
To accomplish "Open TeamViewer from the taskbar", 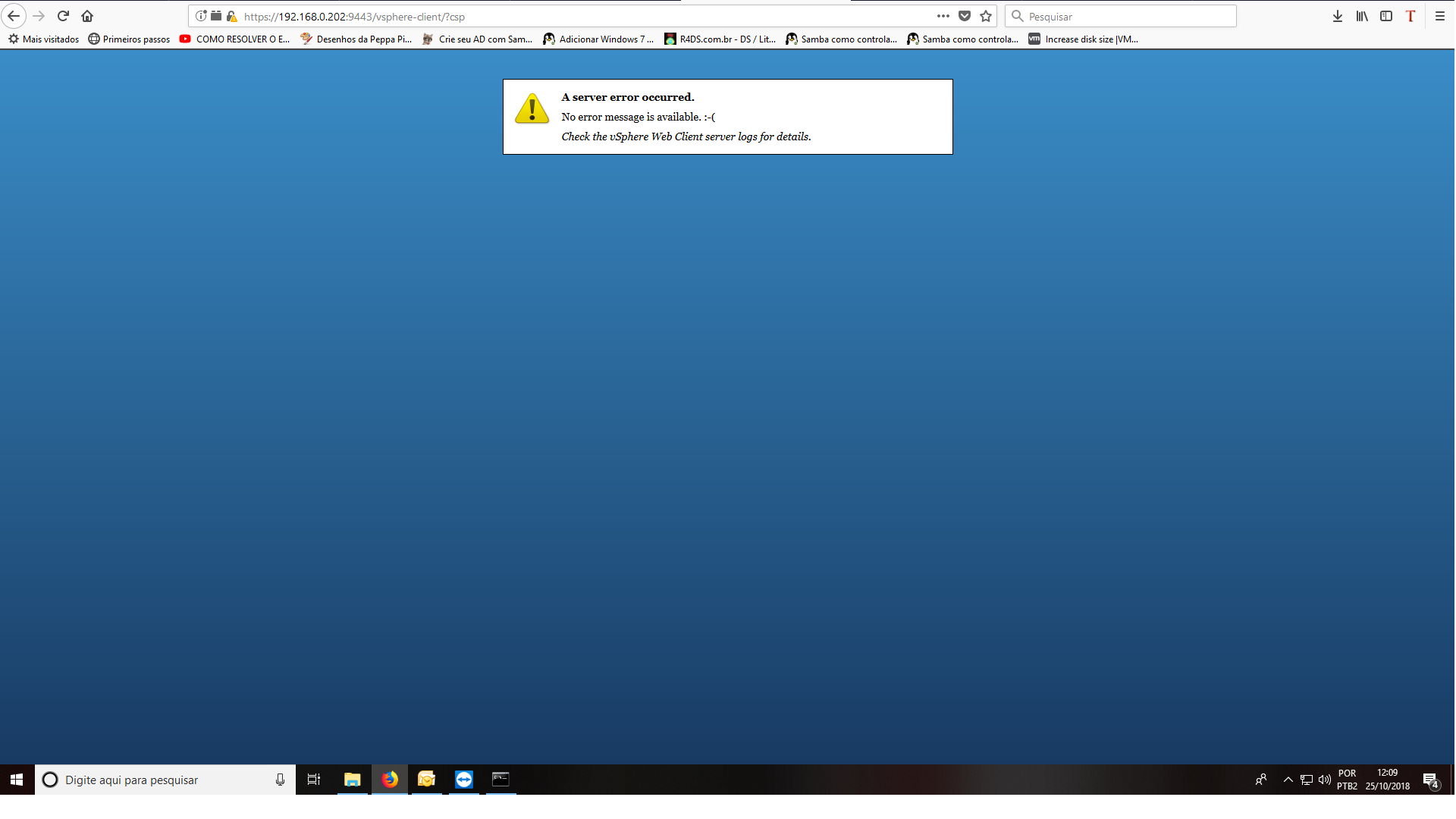I will [x=463, y=780].
